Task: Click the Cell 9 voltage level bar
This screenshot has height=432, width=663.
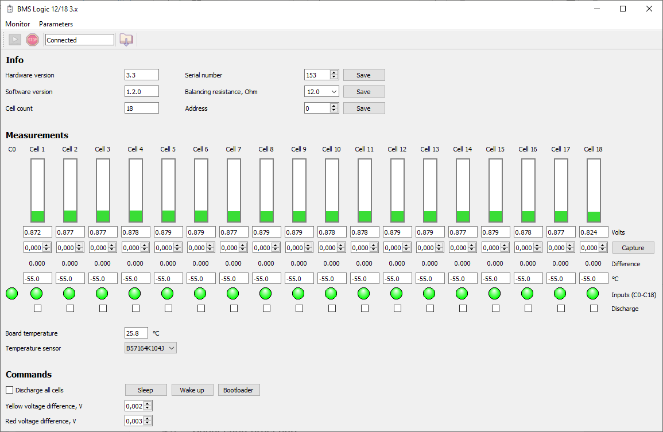Action: (299, 190)
